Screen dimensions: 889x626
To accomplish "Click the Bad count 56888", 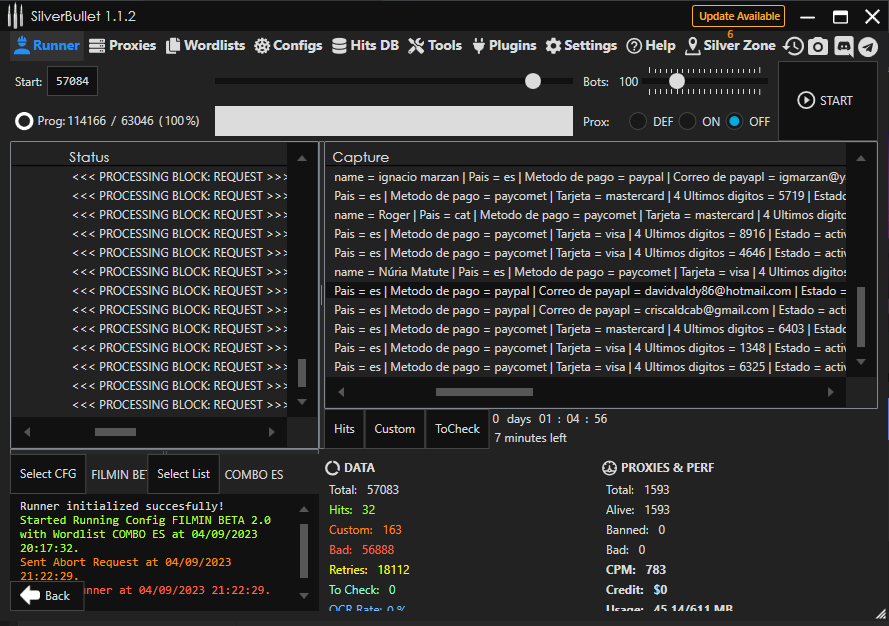I will click(378, 549).
